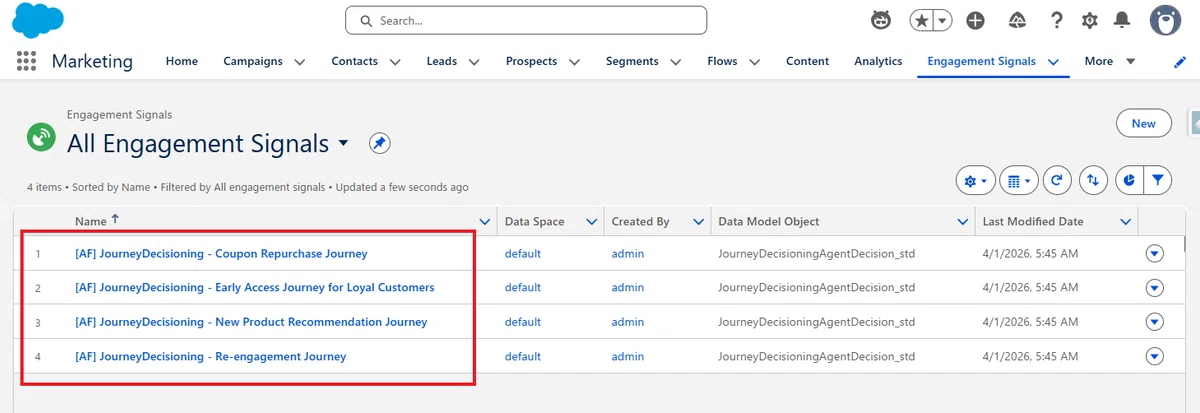1200x413 pixels.
Task: Open the Coupon Repurchase Journey record
Action: 221,254
